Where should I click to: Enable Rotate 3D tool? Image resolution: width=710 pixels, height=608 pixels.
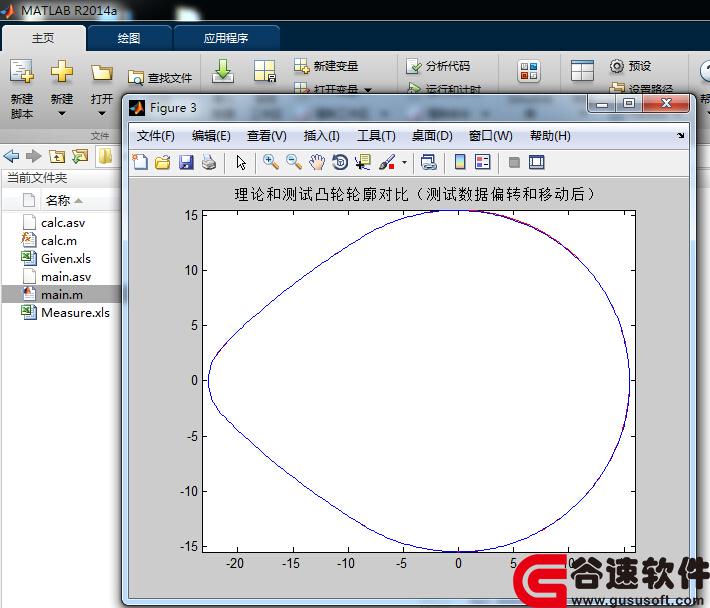[340, 162]
